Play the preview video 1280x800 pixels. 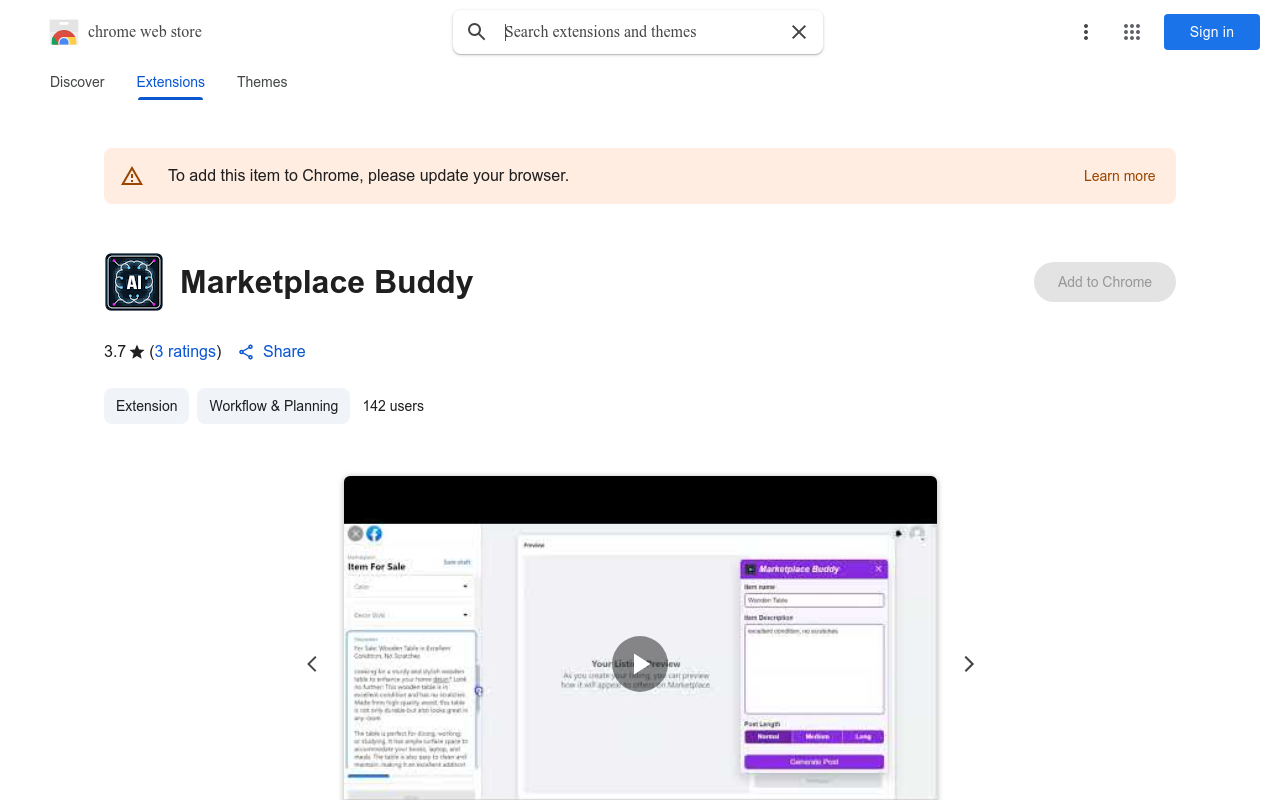(640, 664)
